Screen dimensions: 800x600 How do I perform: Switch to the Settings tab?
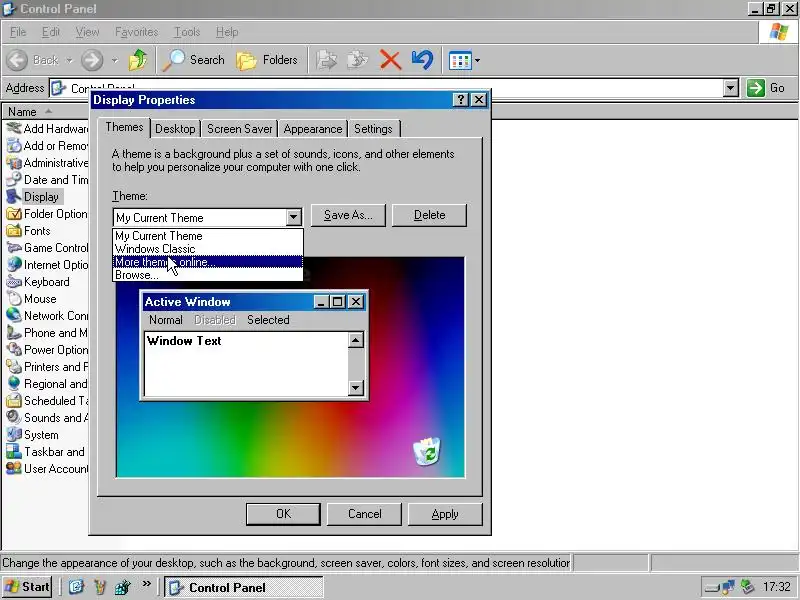click(x=373, y=129)
